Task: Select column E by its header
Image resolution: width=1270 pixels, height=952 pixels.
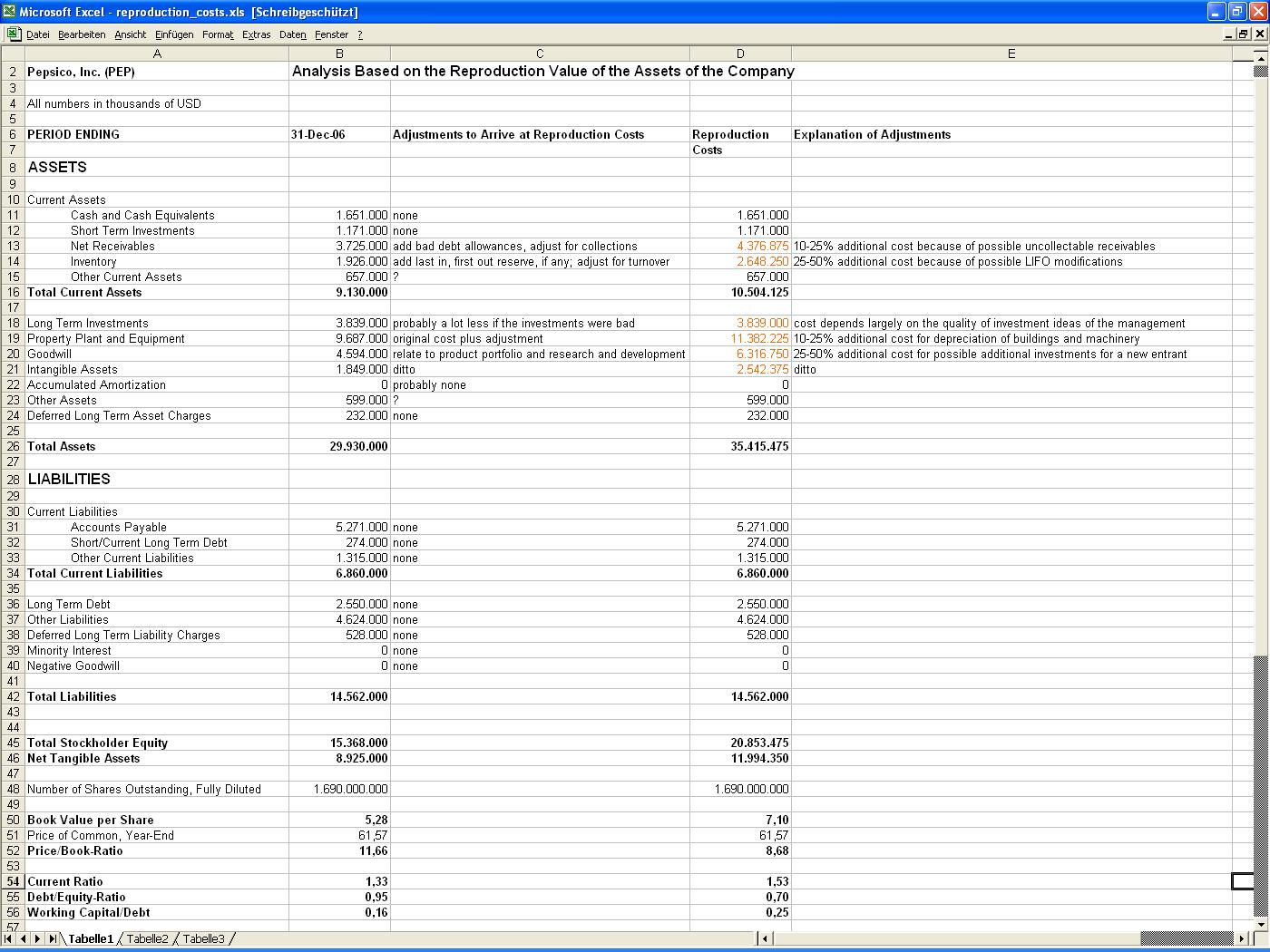Action: point(1011,53)
